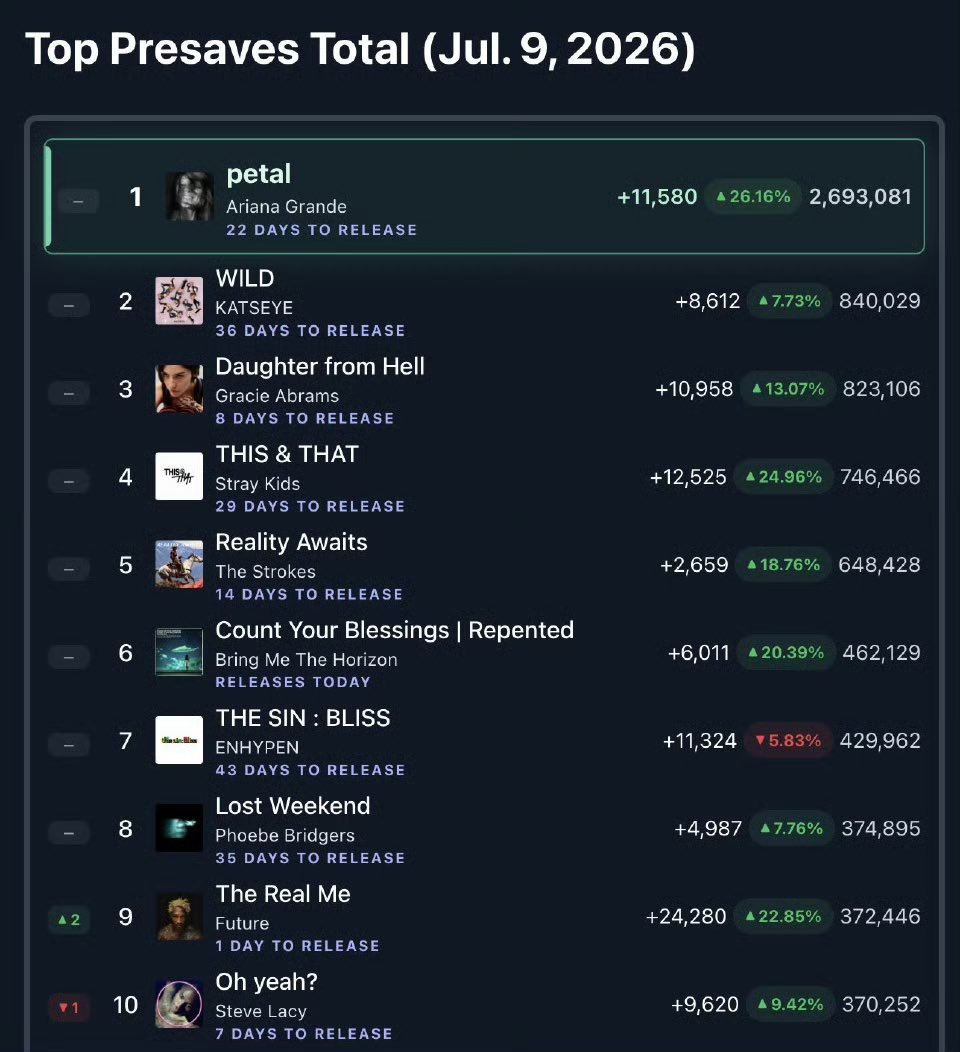This screenshot has width=960, height=1052.
Task: Open the petal album title
Action: (x=258, y=174)
